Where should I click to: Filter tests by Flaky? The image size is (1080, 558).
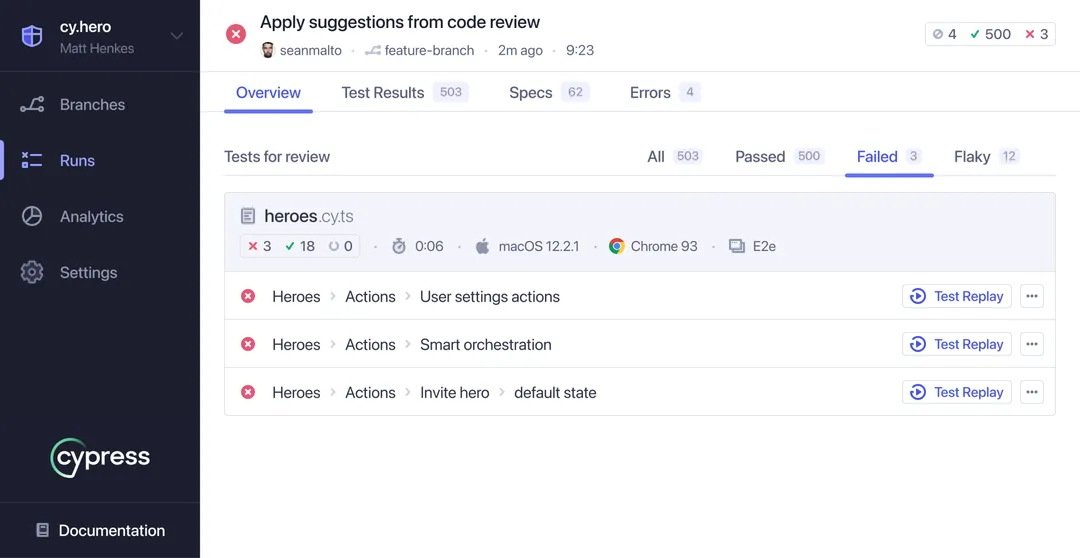(972, 157)
